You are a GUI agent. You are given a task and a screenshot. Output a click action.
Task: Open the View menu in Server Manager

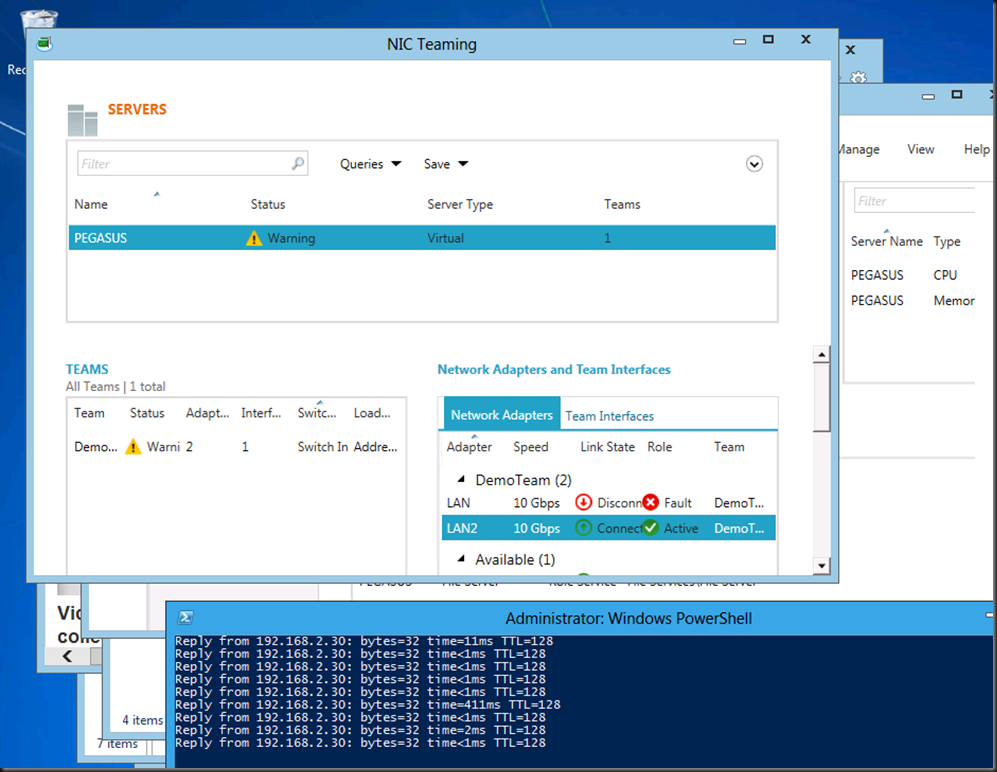921,149
